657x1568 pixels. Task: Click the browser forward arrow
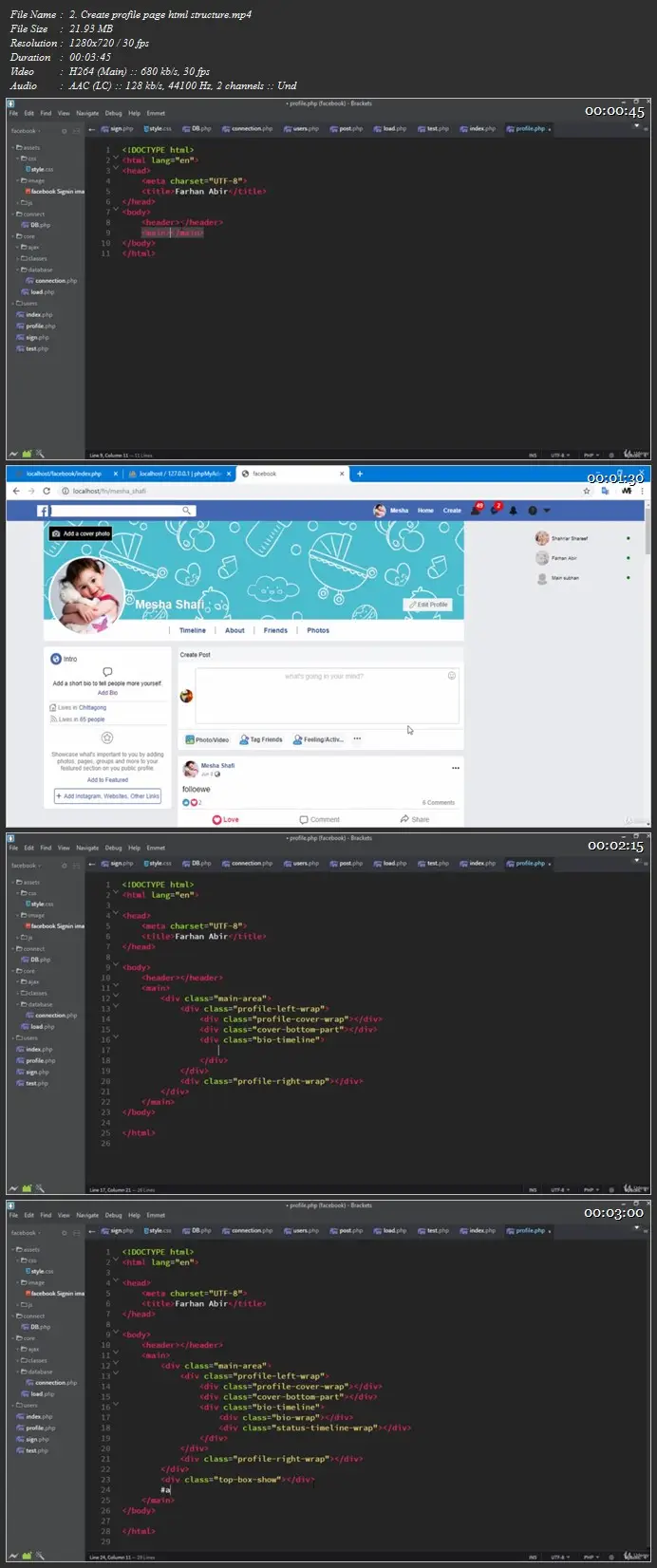click(31, 491)
